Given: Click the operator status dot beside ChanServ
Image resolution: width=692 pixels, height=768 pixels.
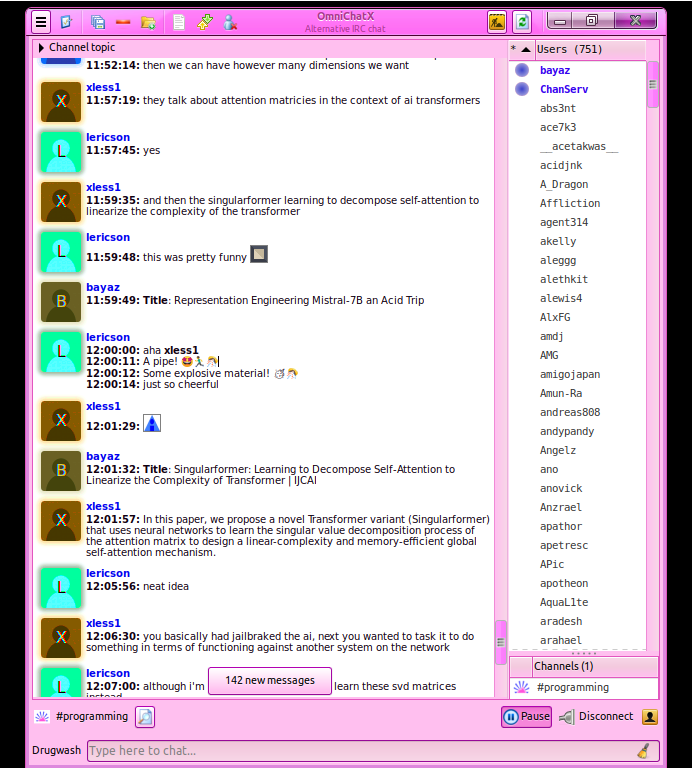Looking at the screenshot, I should (x=522, y=90).
